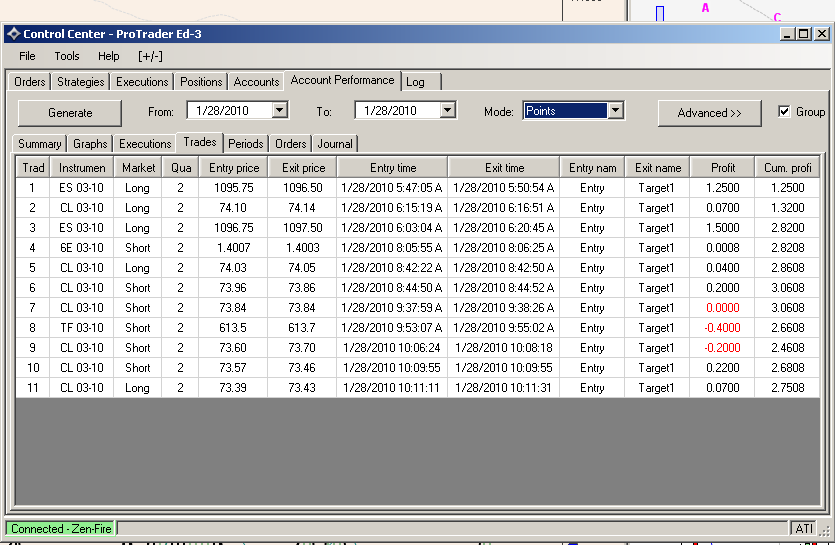Sort by the Entry time column header
The image size is (835, 545).
pyautogui.click(x=393, y=168)
